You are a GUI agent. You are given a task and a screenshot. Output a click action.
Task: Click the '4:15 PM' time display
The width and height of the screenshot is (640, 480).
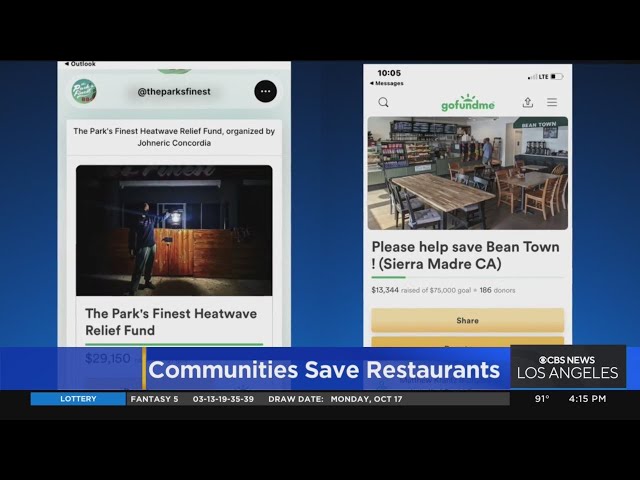pyautogui.click(x=587, y=399)
